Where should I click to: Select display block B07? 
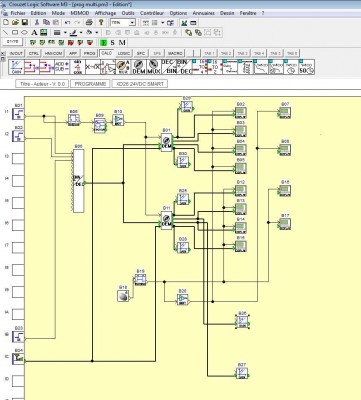(x=285, y=113)
